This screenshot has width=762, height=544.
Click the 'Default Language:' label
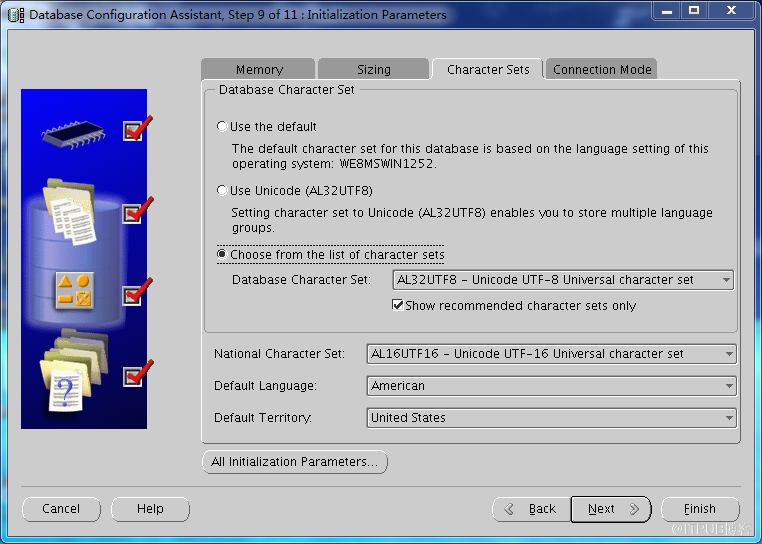click(x=265, y=386)
